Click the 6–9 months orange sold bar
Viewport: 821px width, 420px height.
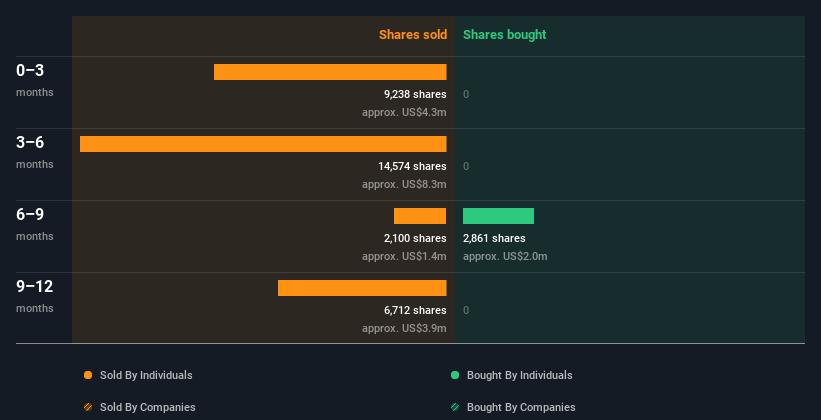(420, 216)
